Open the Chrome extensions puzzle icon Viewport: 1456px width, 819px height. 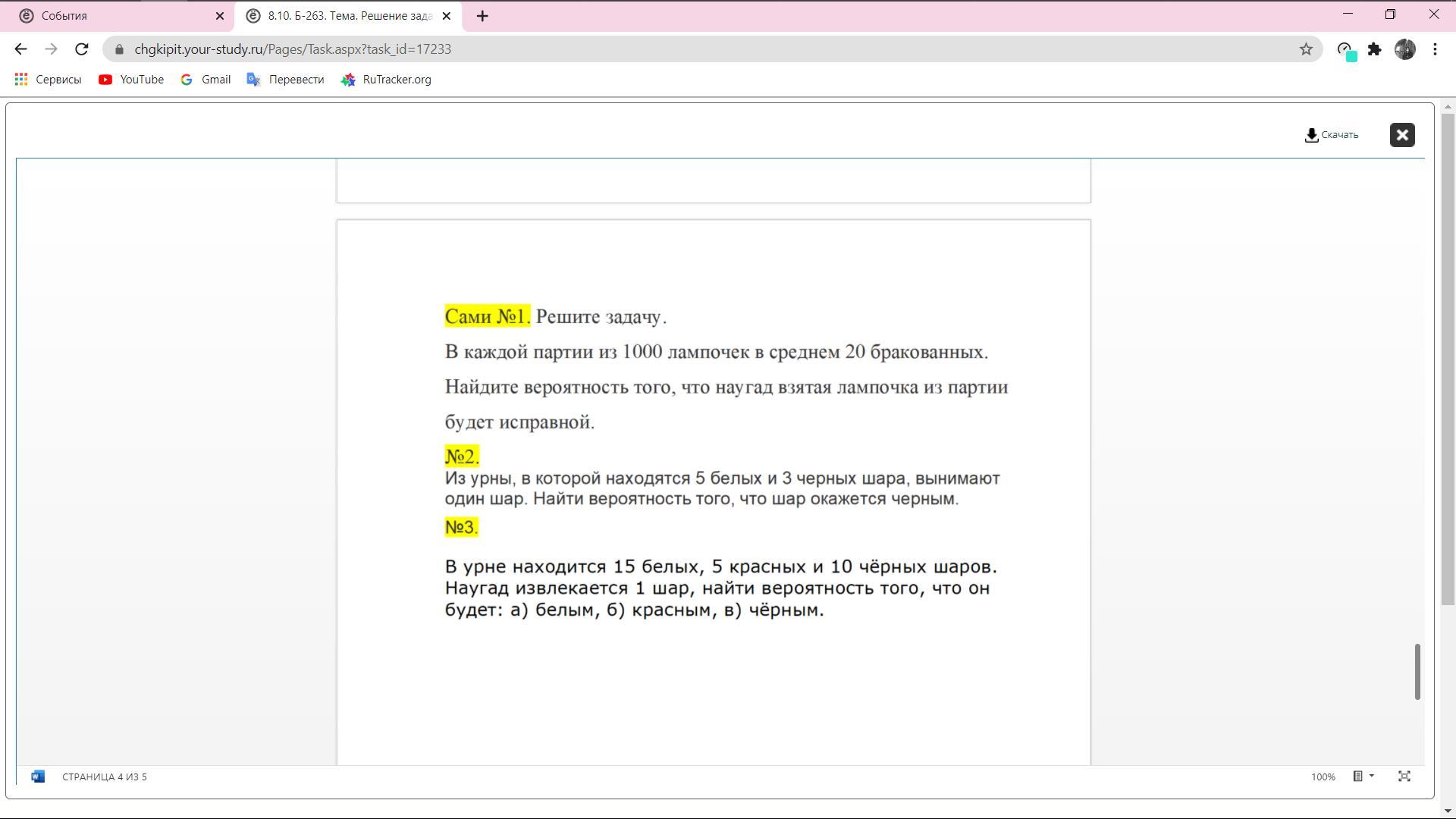click(x=1374, y=49)
